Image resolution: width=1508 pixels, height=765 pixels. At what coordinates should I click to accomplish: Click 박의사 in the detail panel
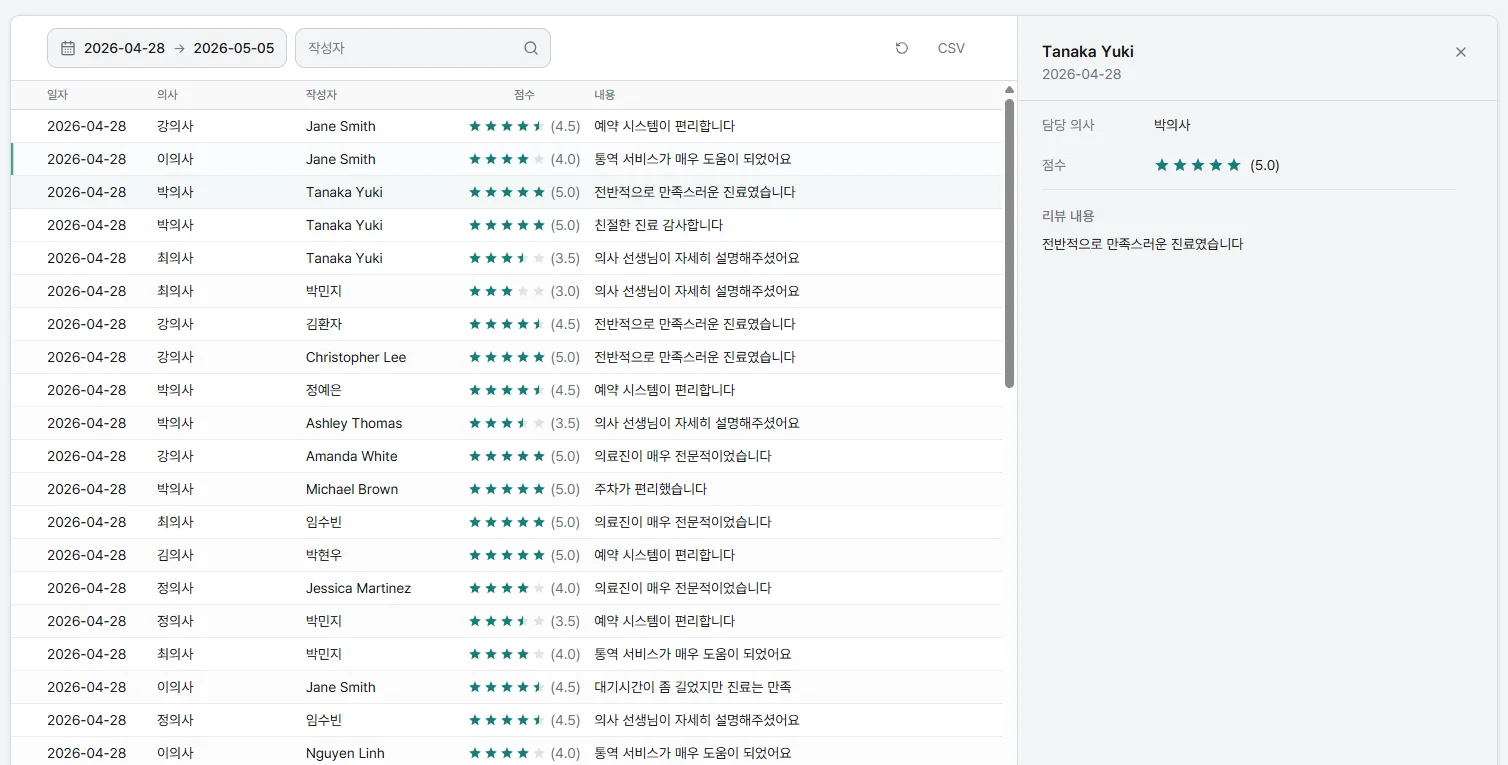[1172, 125]
